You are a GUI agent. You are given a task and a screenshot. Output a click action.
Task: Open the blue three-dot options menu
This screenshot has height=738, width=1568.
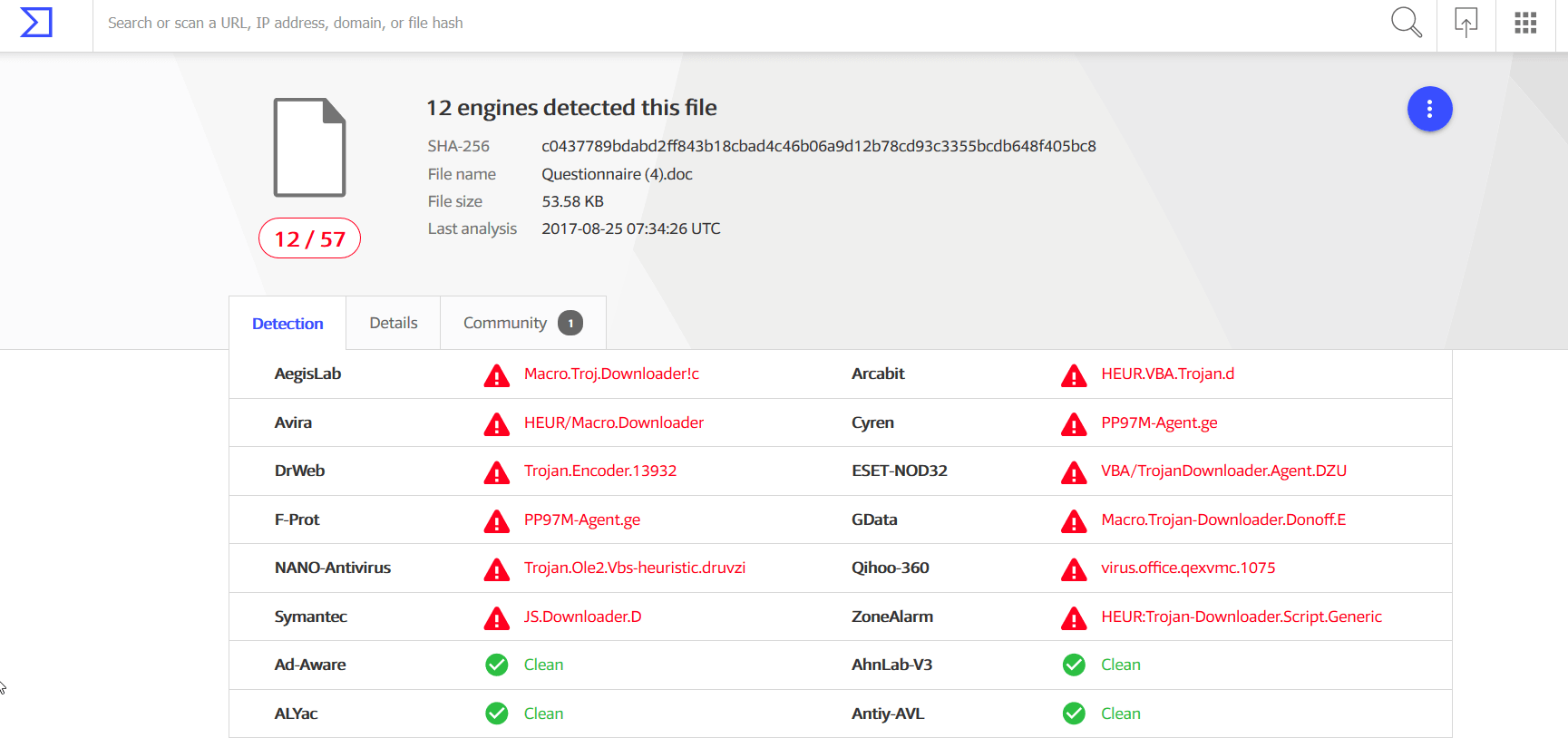tap(1429, 109)
